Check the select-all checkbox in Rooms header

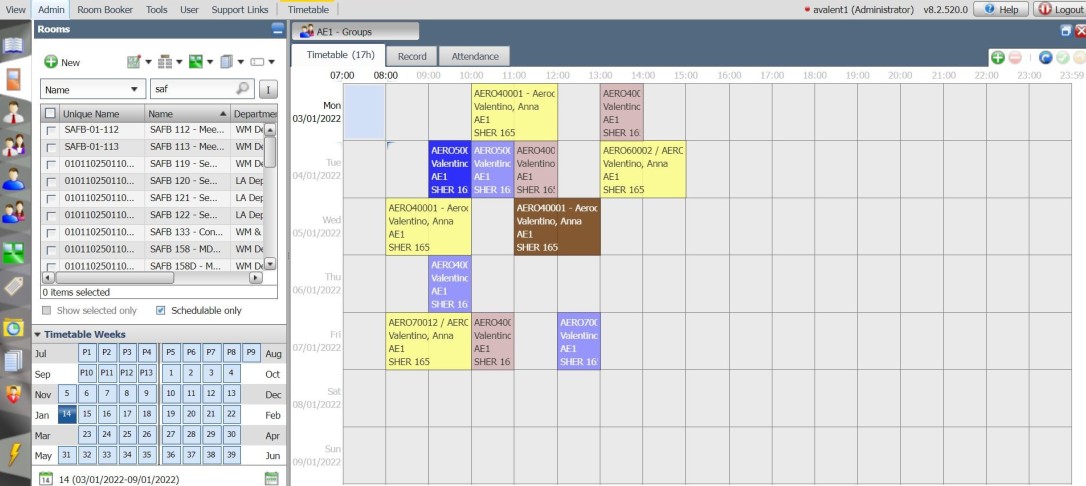pyautogui.click(x=51, y=114)
